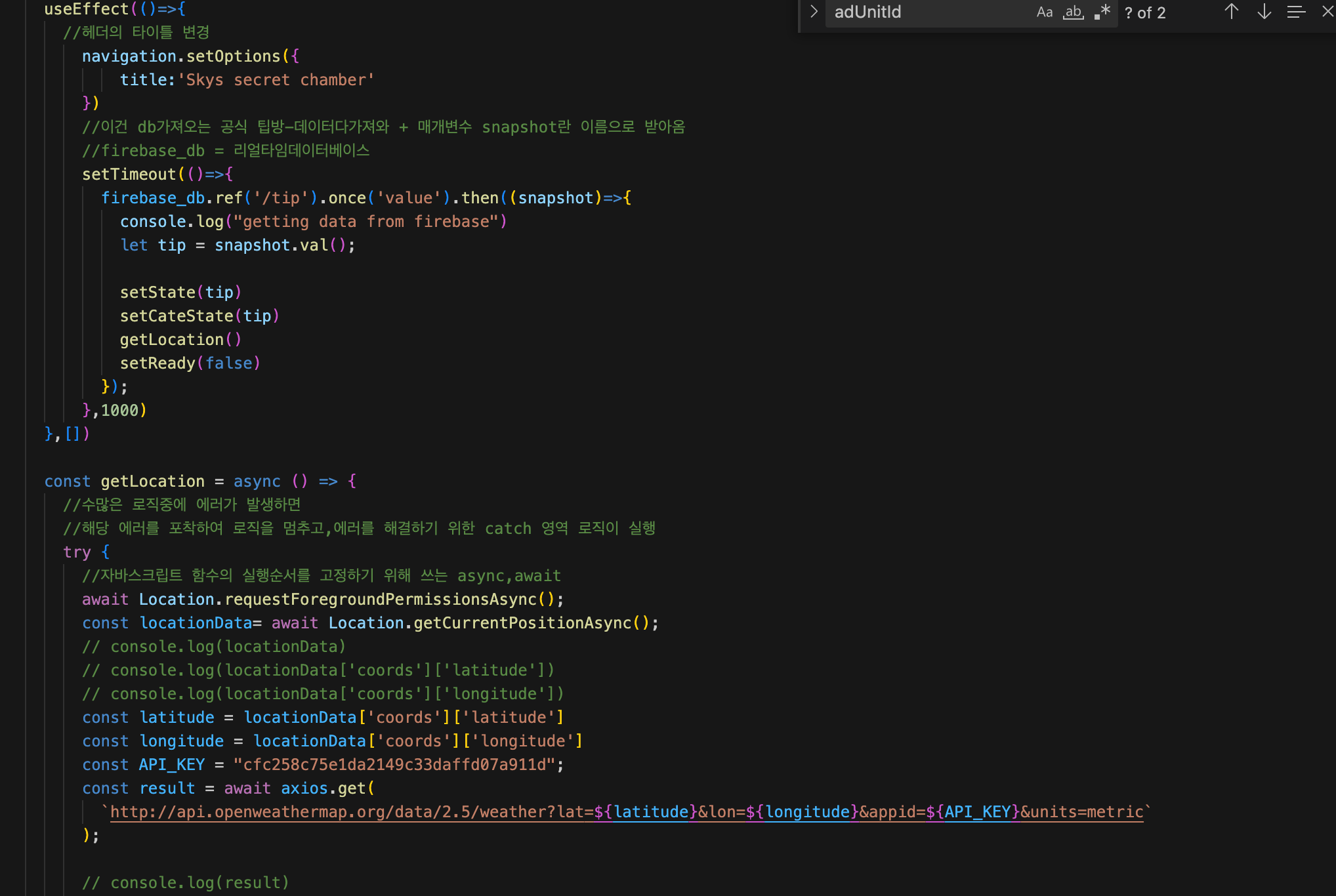Click the setState(tip) call

(x=180, y=293)
